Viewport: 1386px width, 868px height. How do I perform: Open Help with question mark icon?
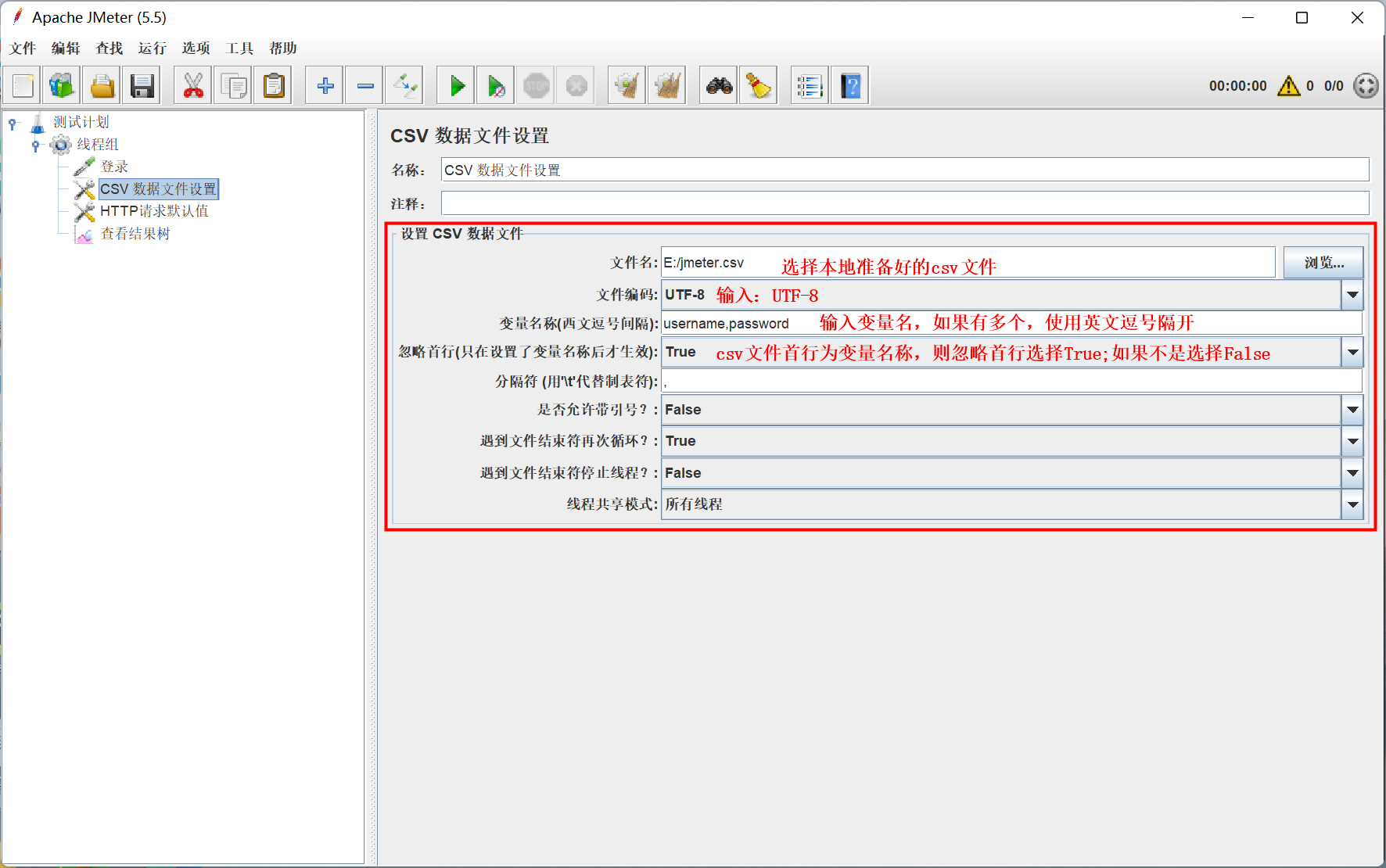coord(850,85)
